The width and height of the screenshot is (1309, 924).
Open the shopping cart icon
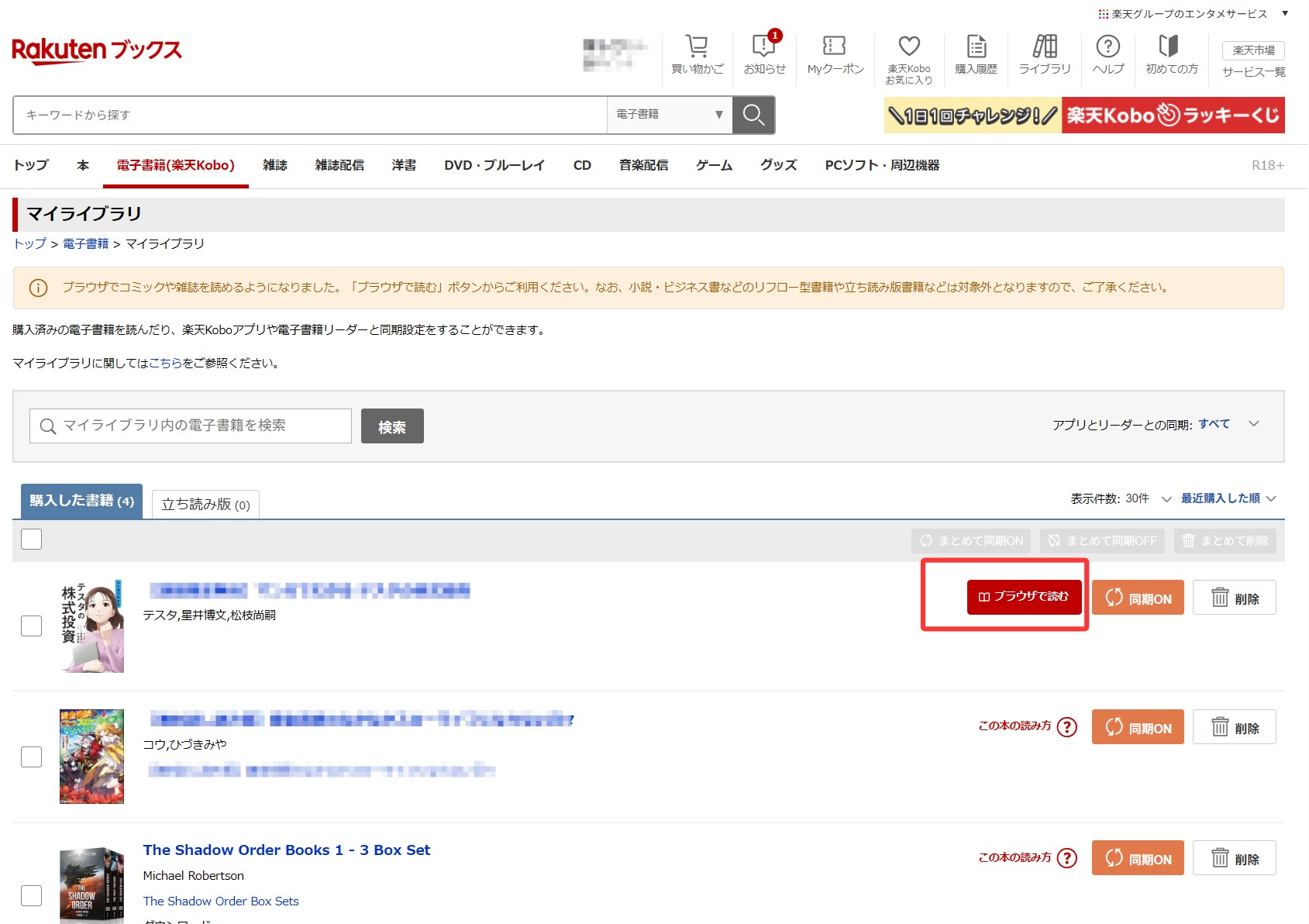point(697,48)
